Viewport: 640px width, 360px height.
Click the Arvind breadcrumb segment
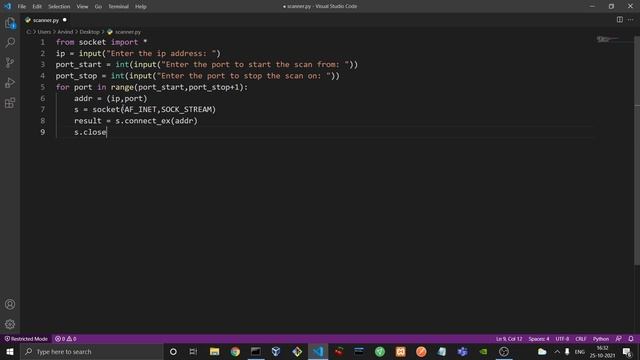65,32
